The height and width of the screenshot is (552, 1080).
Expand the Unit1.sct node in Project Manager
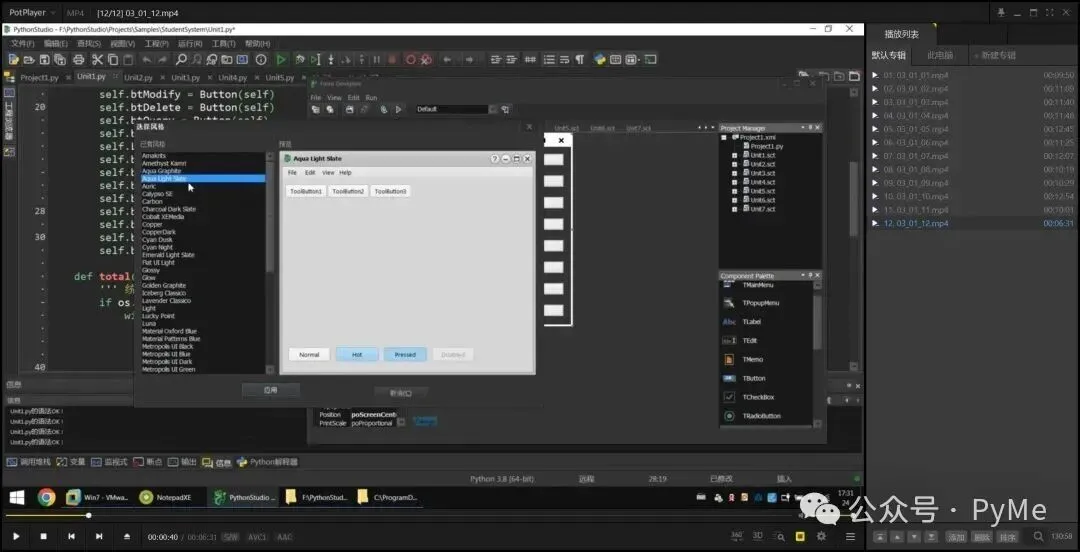point(735,156)
